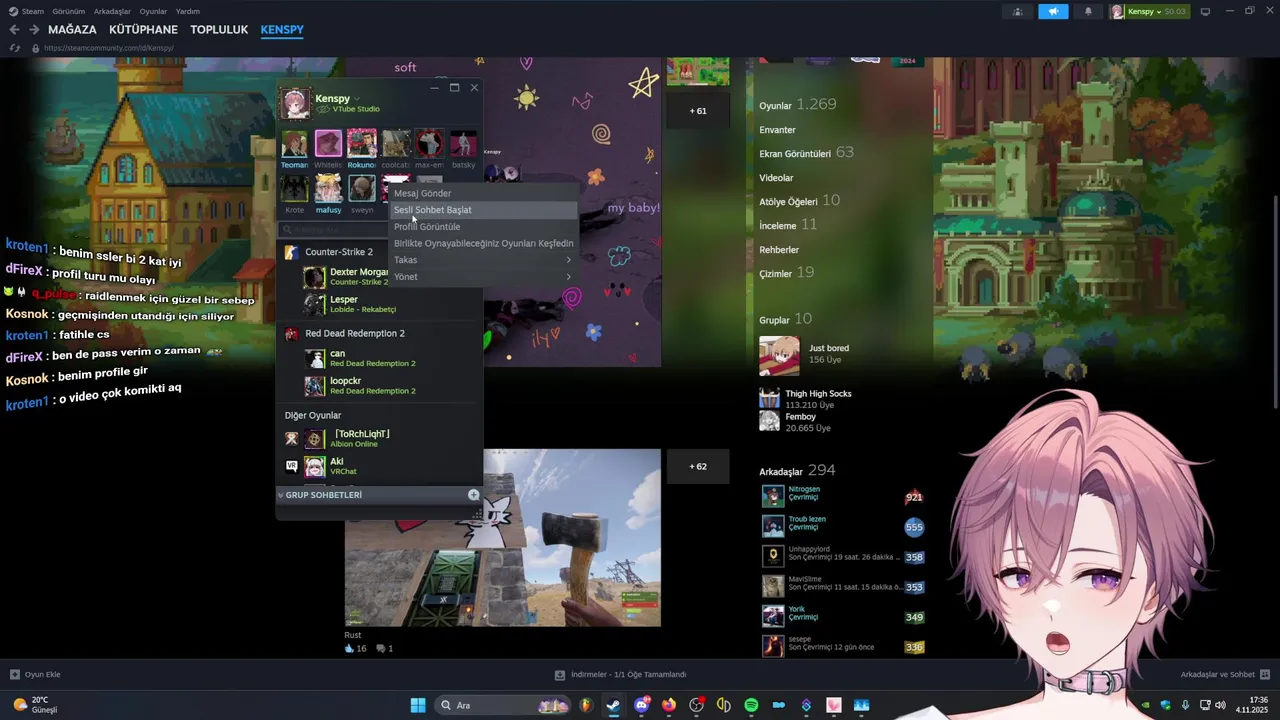Open Arkadaşlar ve Sohbet icon in status bar
This screenshot has width=1280, height=720.
[x=1265, y=675]
